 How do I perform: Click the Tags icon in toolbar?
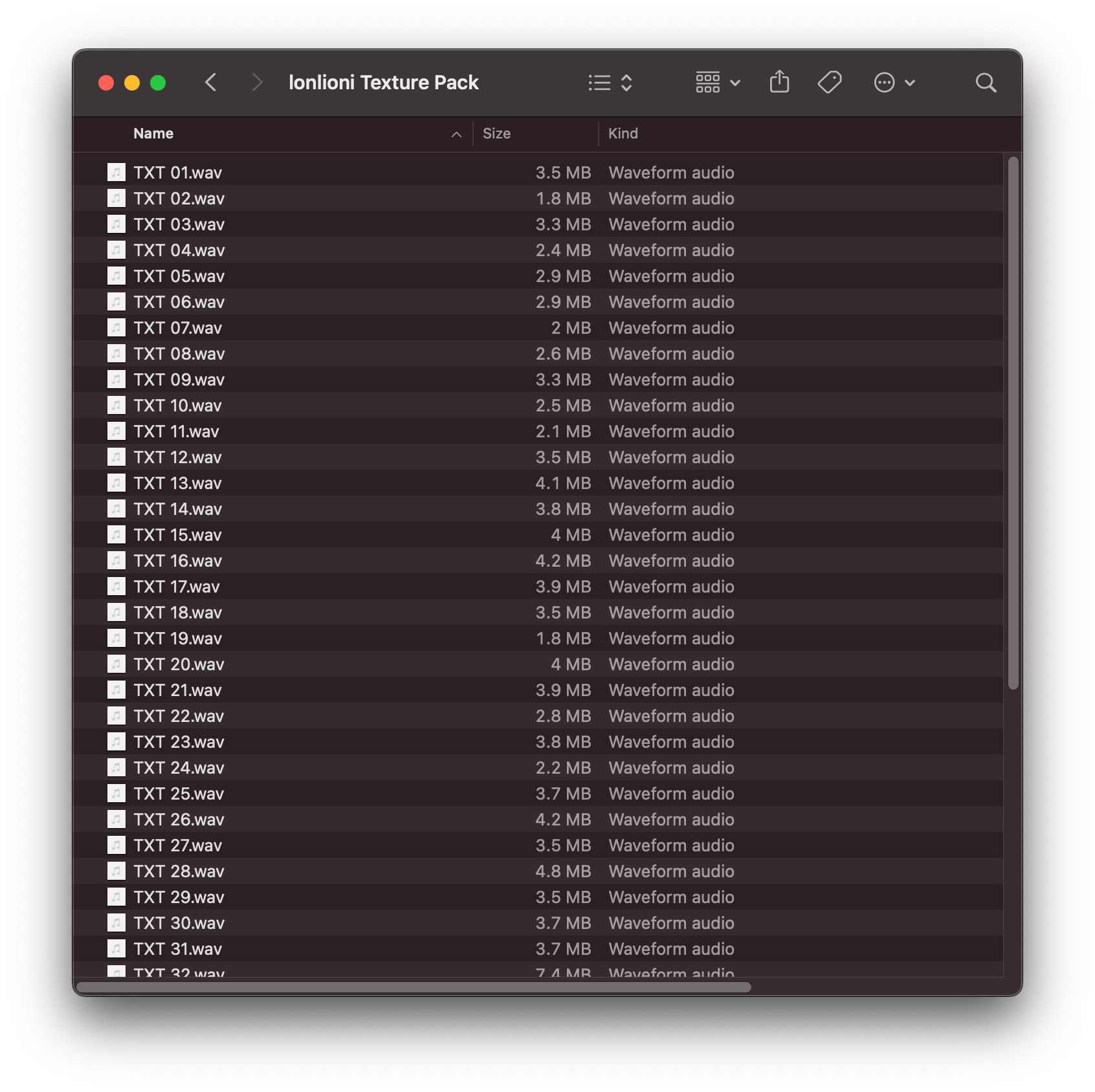829,83
